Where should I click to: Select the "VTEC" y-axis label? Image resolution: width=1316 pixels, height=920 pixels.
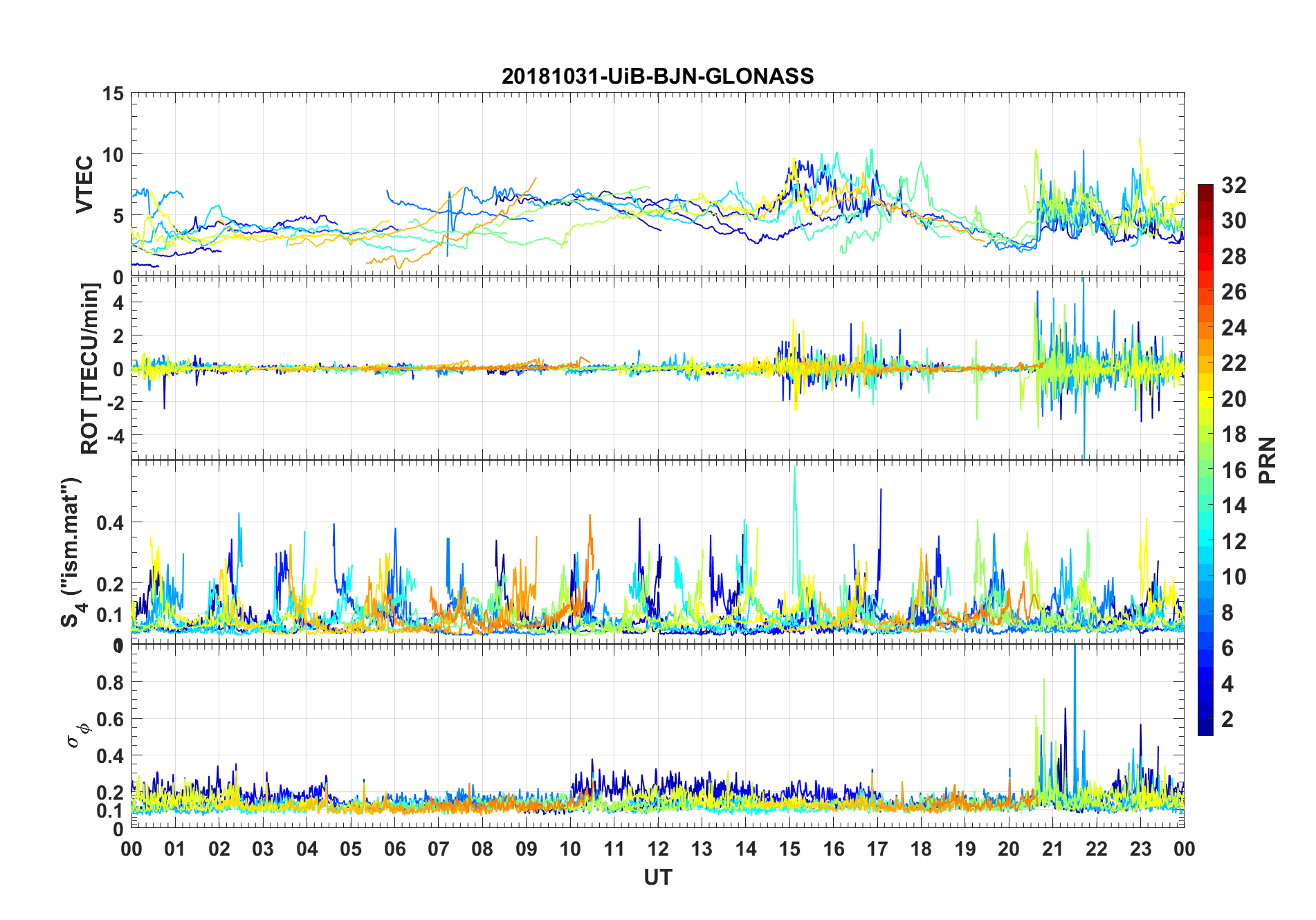click(x=84, y=185)
